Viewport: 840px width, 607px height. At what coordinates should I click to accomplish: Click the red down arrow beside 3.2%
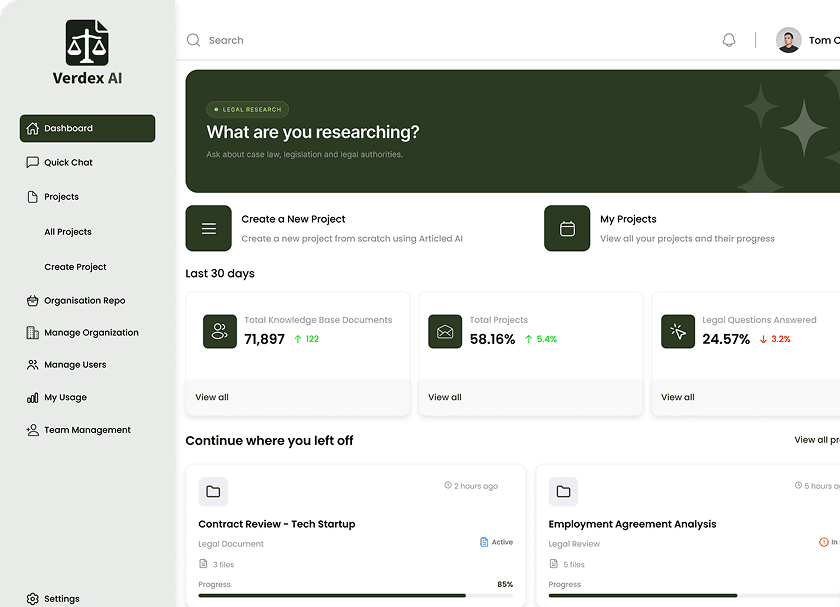[763, 339]
